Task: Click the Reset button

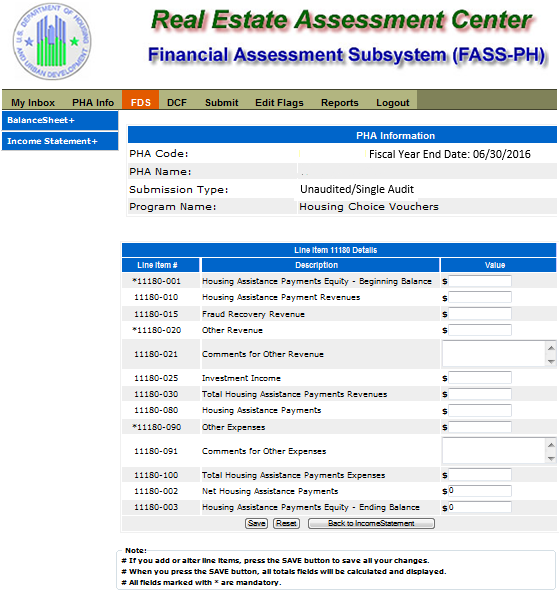Action: 286,523
